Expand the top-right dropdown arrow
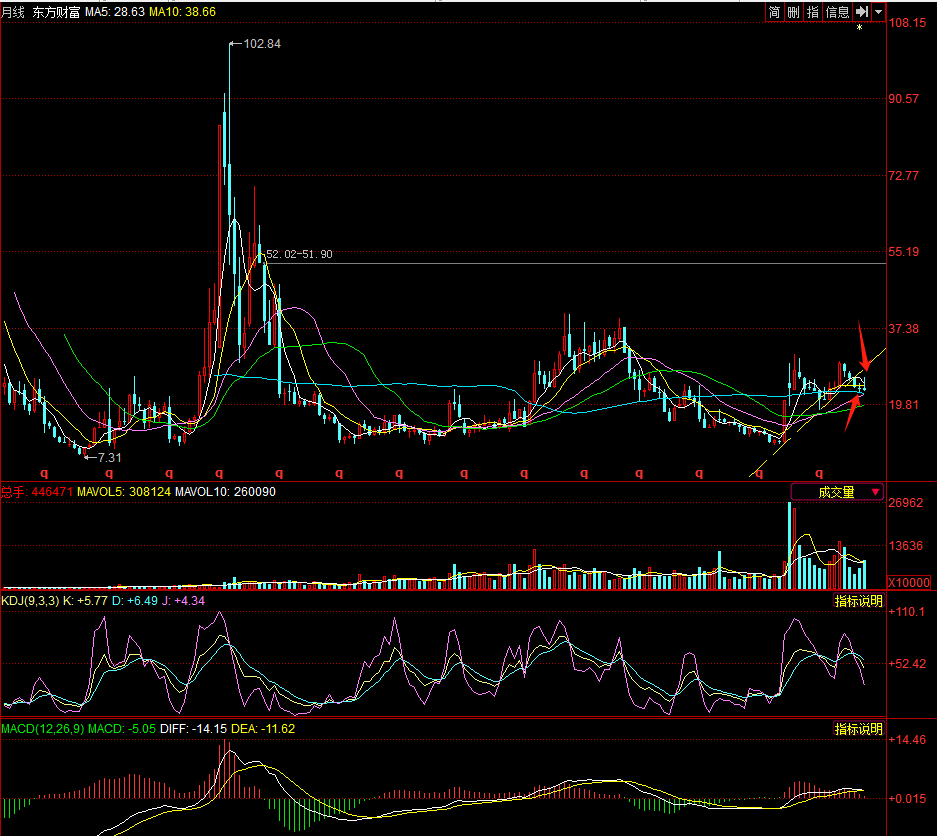The height and width of the screenshot is (836, 937). pyautogui.click(x=878, y=12)
